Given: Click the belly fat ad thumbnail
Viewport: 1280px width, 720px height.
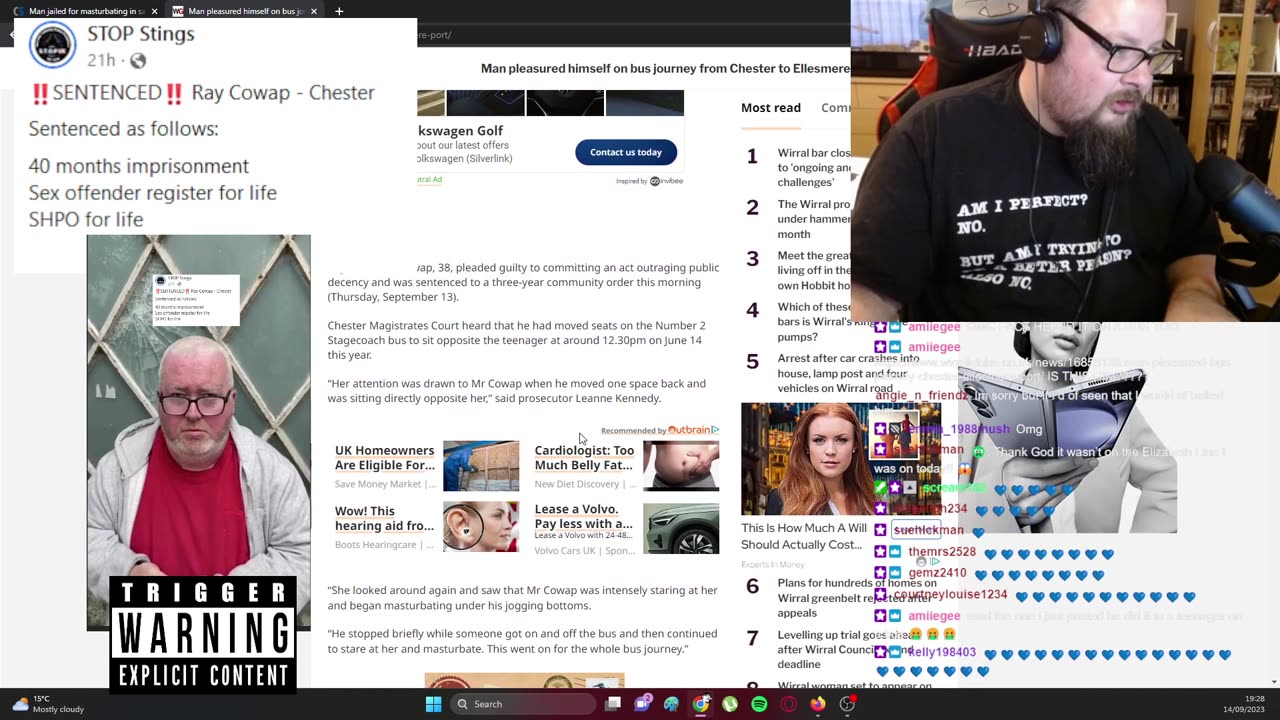Looking at the screenshot, I should pyautogui.click(x=681, y=466).
